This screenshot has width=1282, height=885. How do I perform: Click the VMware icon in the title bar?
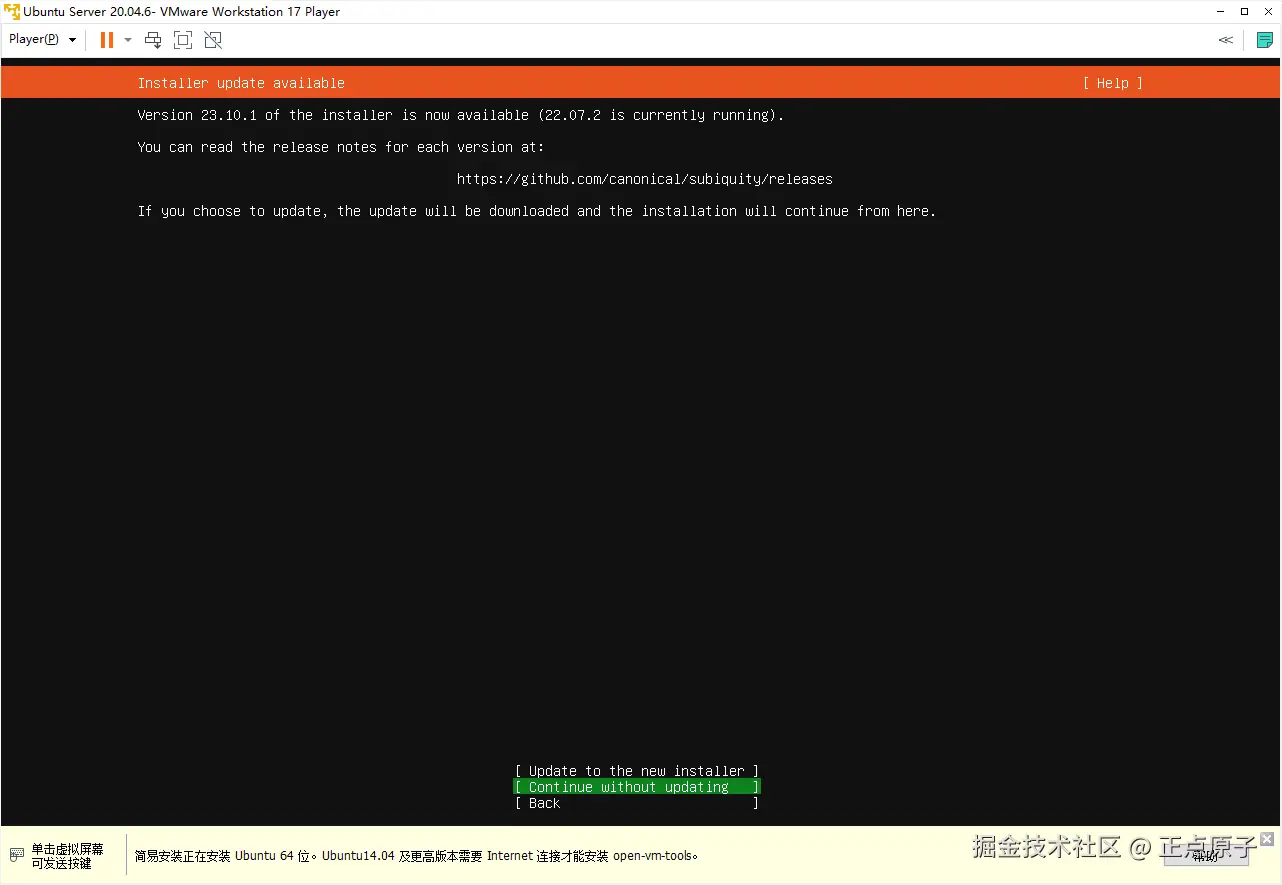click(12, 12)
